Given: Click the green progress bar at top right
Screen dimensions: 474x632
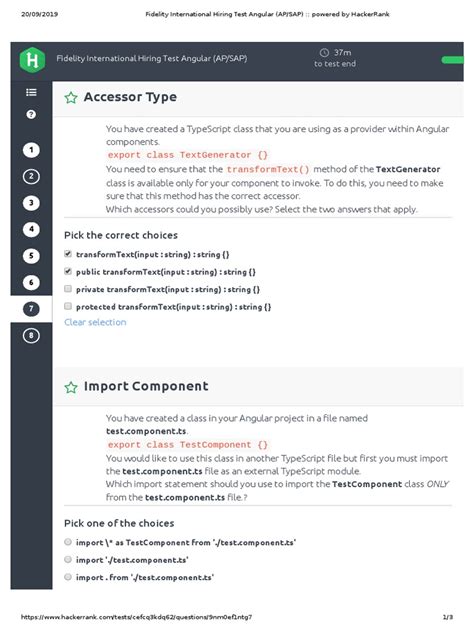Looking at the screenshot, I should (x=453, y=60).
